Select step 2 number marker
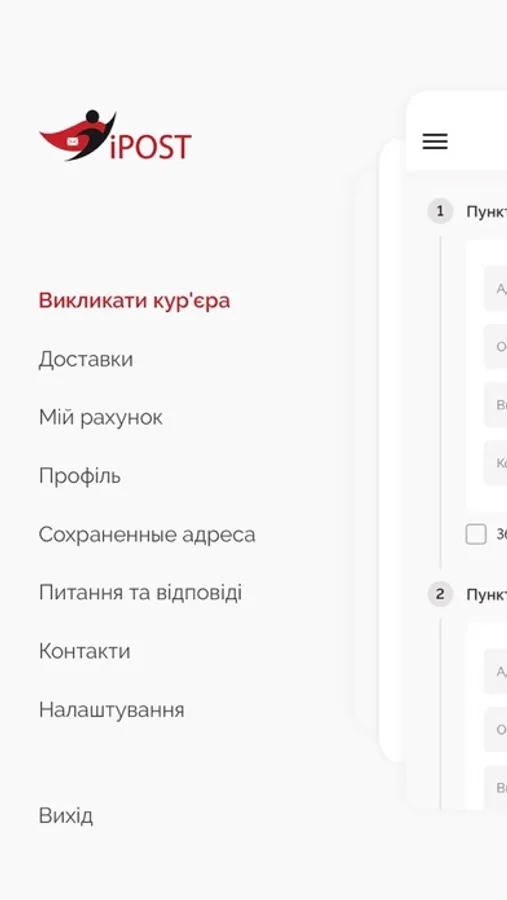 [440, 594]
